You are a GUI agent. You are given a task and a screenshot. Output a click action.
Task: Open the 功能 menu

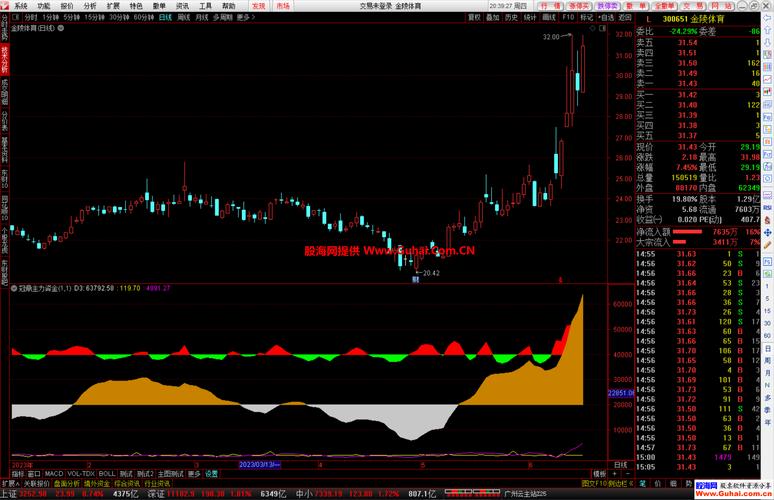[x=43, y=6]
